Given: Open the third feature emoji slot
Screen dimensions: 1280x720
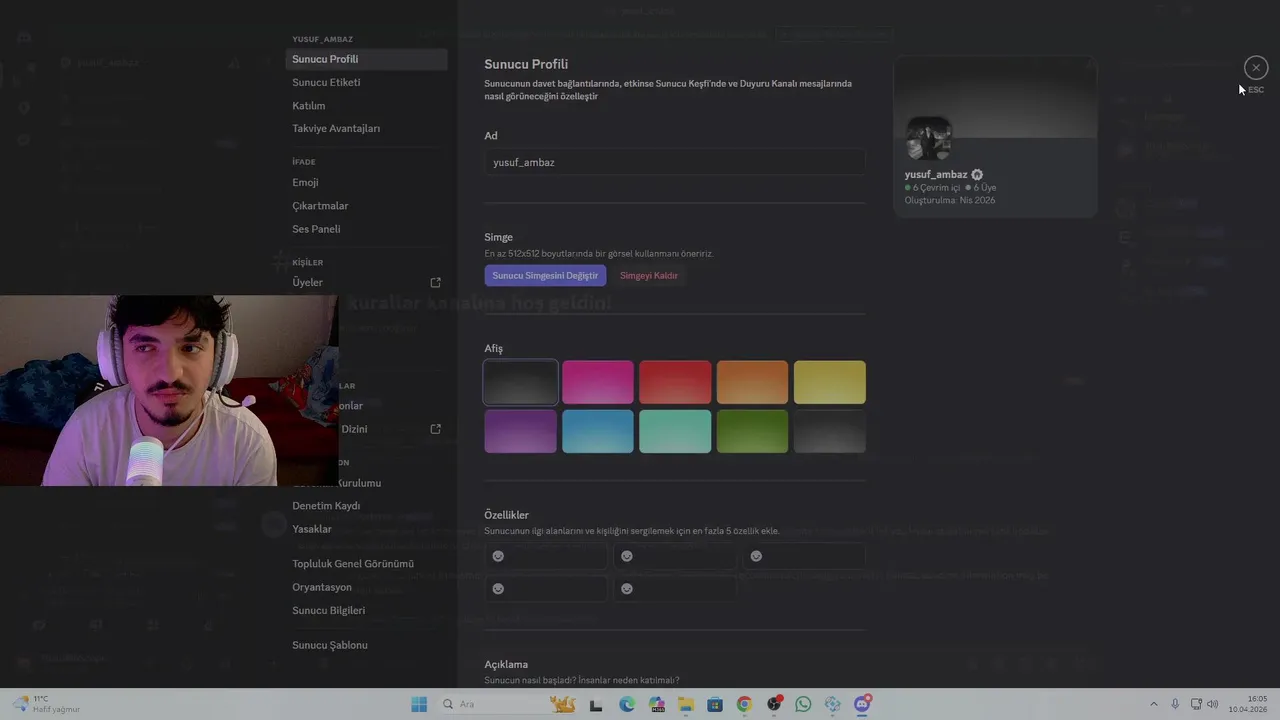Looking at the screenshot, I should tap(804, 556).
